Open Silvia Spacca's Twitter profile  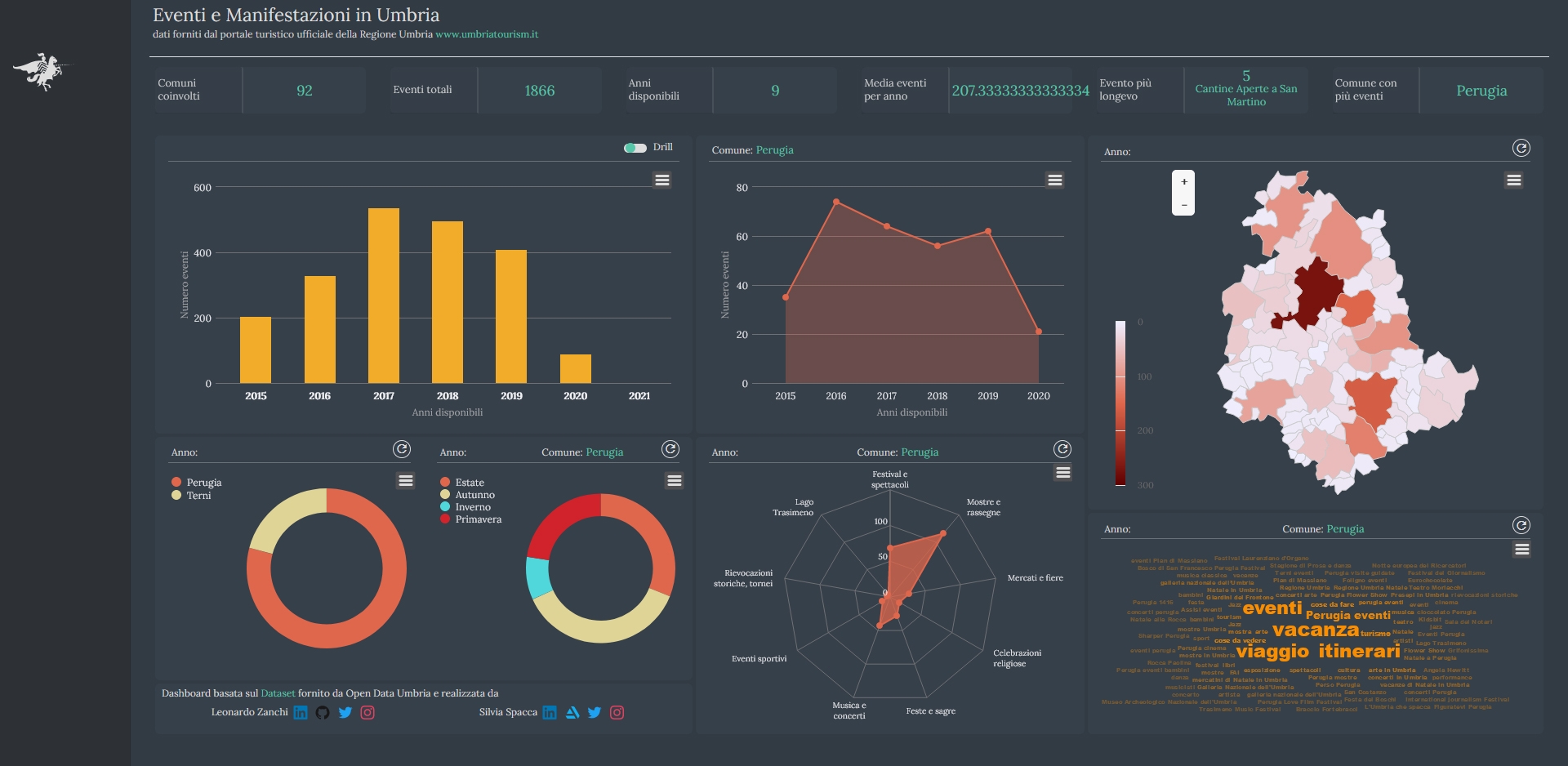[595, 712]
